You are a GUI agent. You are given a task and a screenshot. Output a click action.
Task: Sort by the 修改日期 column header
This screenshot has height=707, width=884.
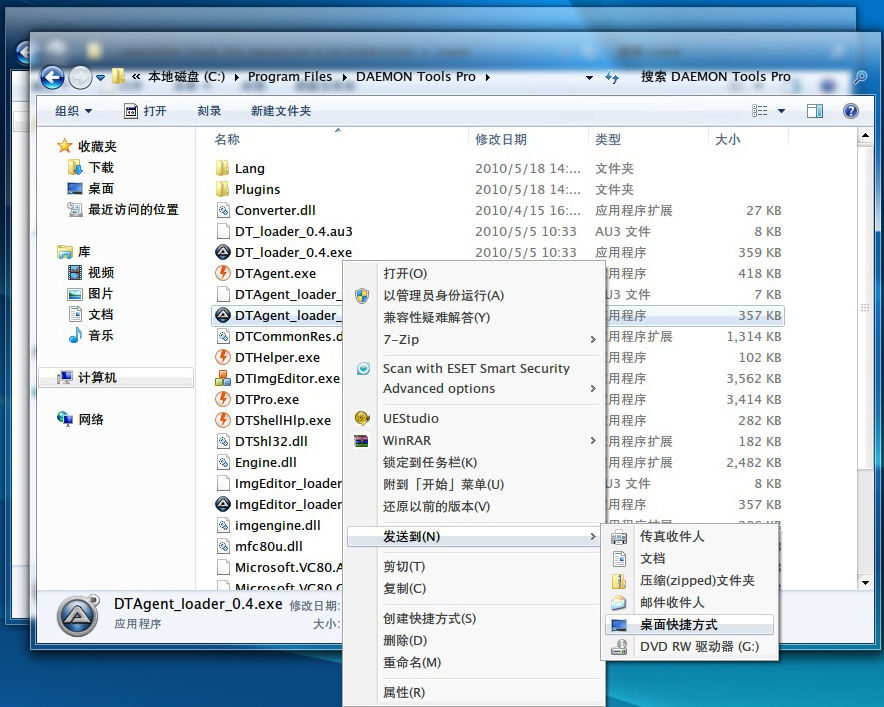tap(501, 139)
